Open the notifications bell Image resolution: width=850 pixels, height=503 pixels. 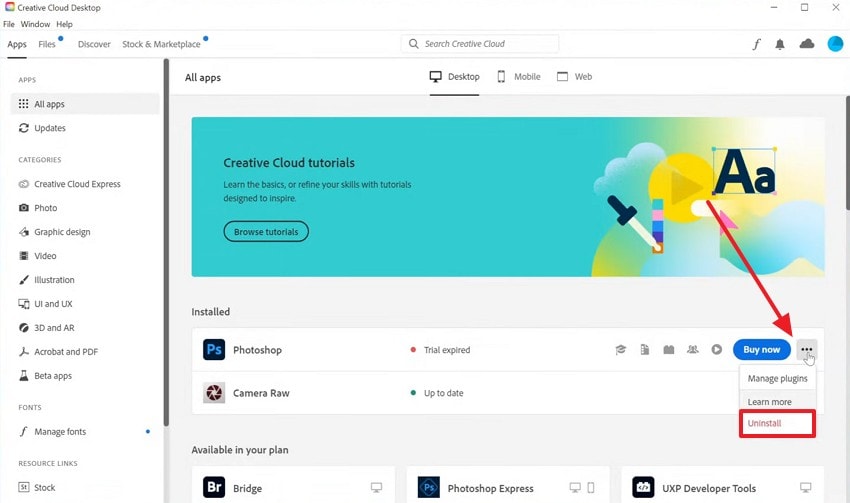coord(780,44)
